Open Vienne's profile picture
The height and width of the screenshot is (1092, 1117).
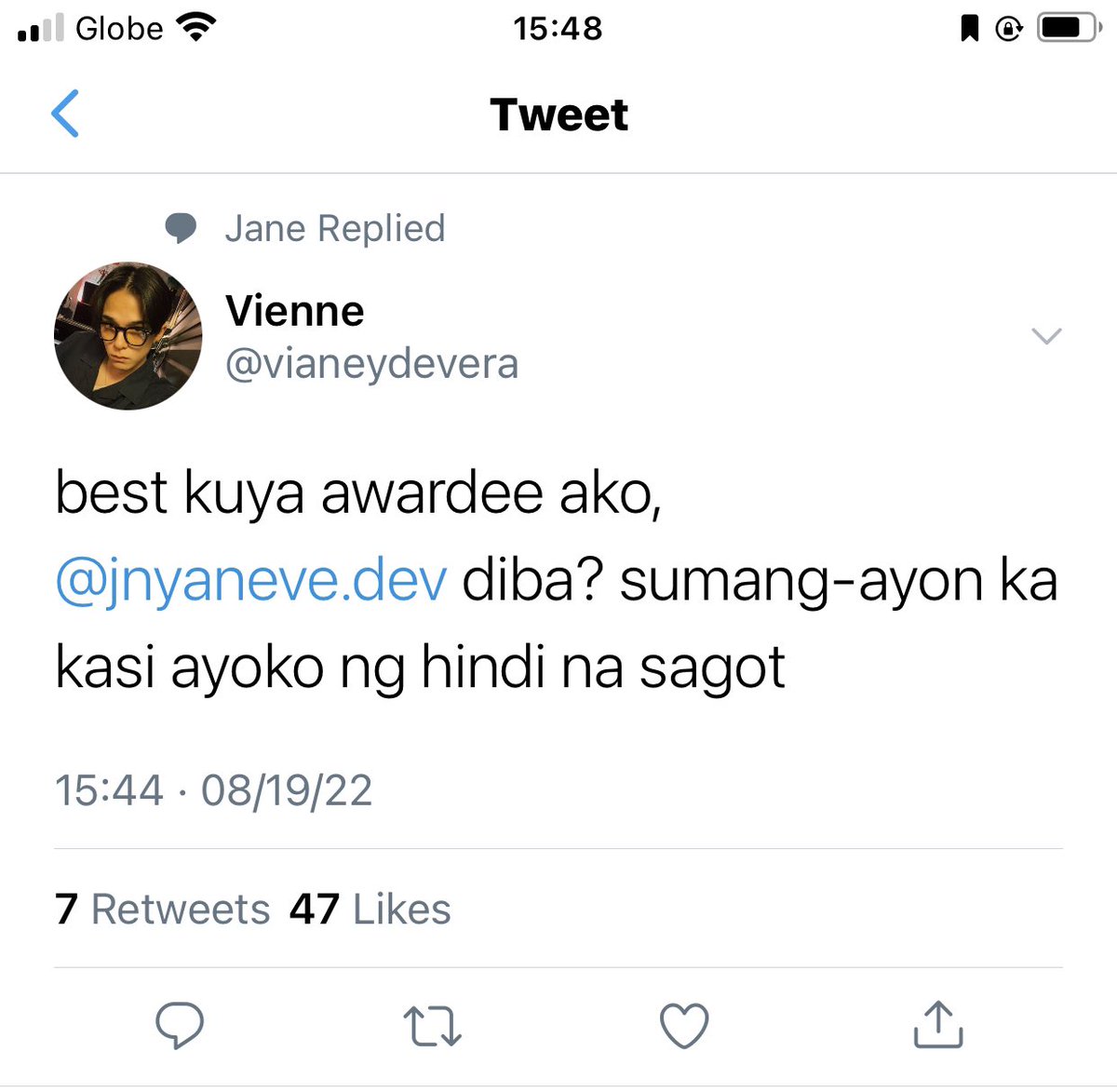click(x=128, y=336)
